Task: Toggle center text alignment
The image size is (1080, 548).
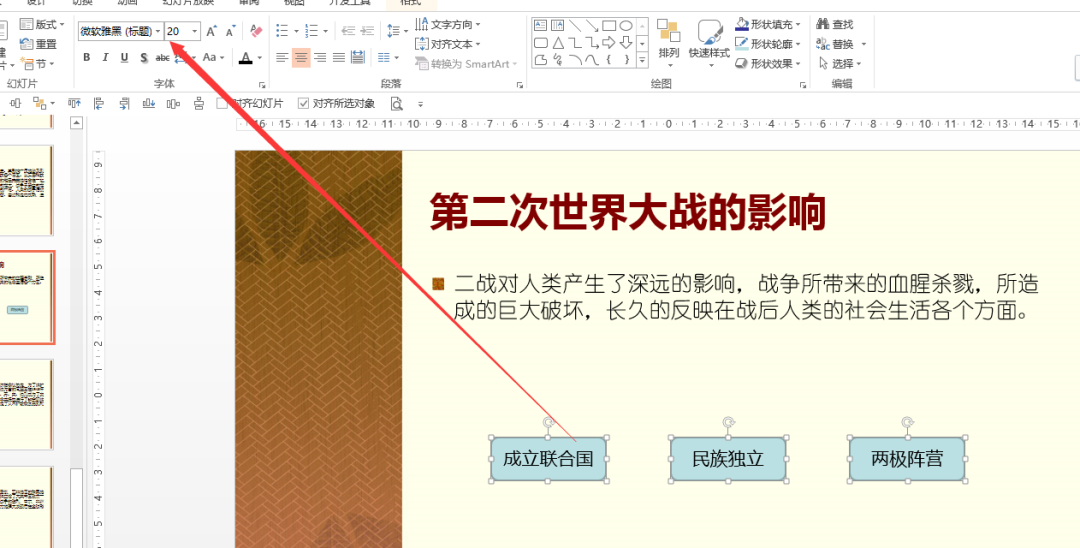Action: click(x=301, y=57)
